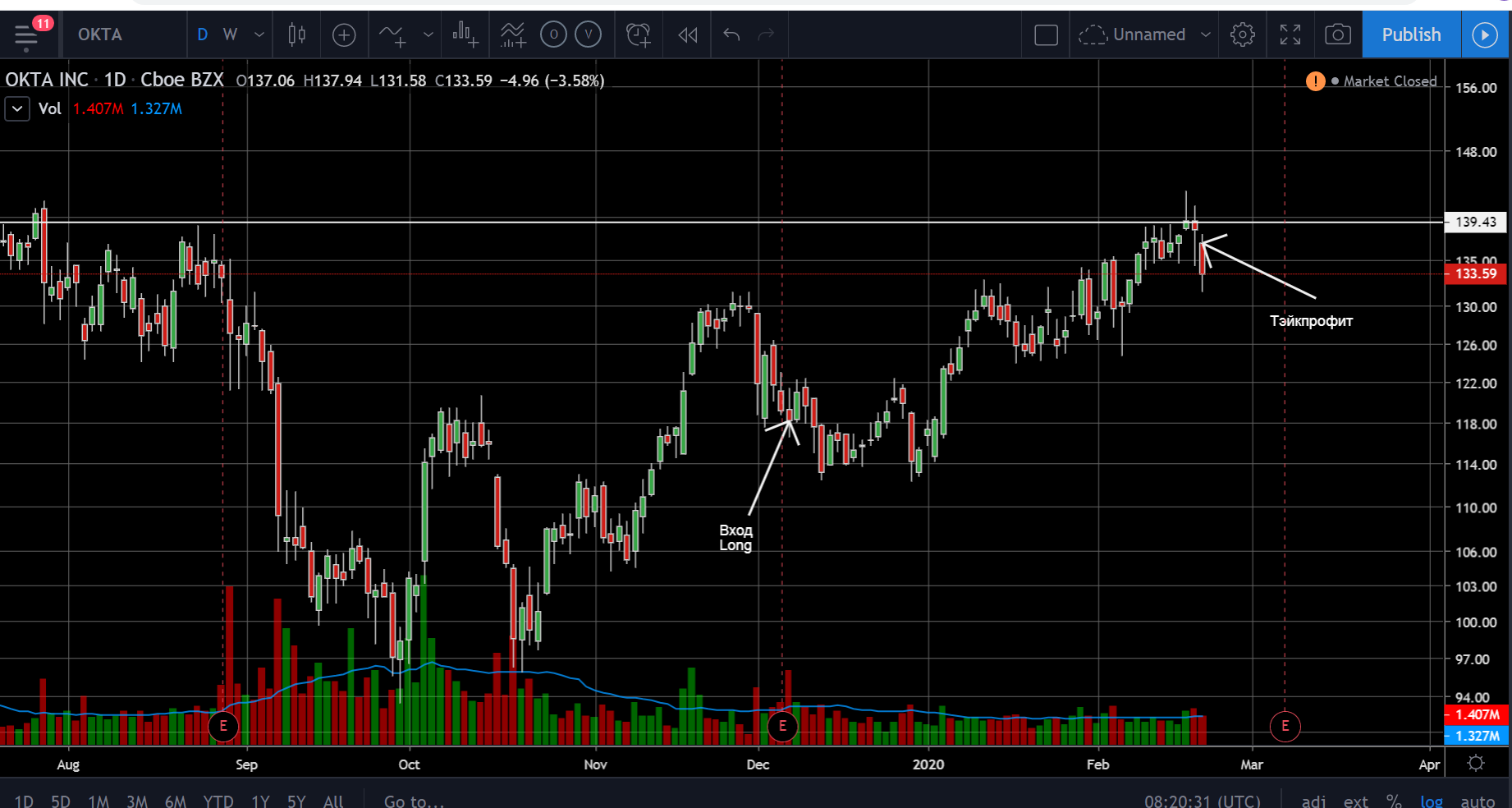Select the 3M time range
Image resolution: width=1512 pixels, height=808 pixels.
pyautogui.click(x=137, y=801)
